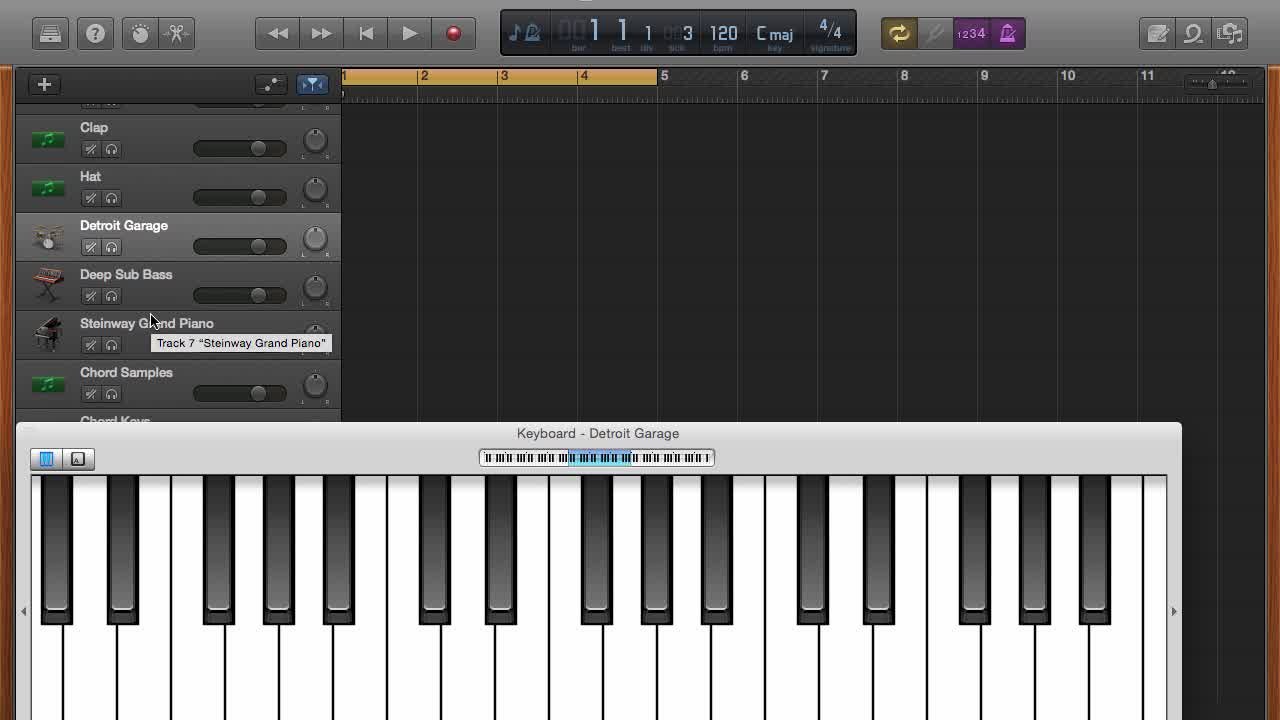
Task: Mute the Deep Sub Bass track
Action: pos(90,296)
